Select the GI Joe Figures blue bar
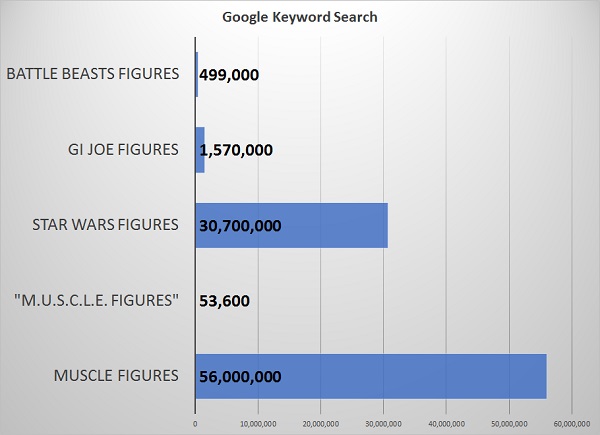This screenshot has height=435, width=600. pos(200,150)
